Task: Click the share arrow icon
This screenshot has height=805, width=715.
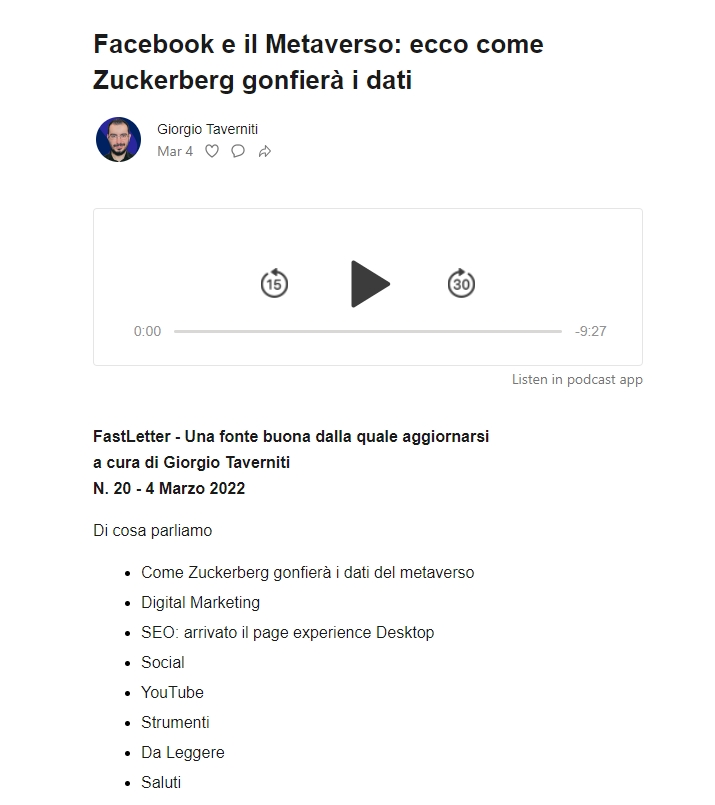Action: 265,152
